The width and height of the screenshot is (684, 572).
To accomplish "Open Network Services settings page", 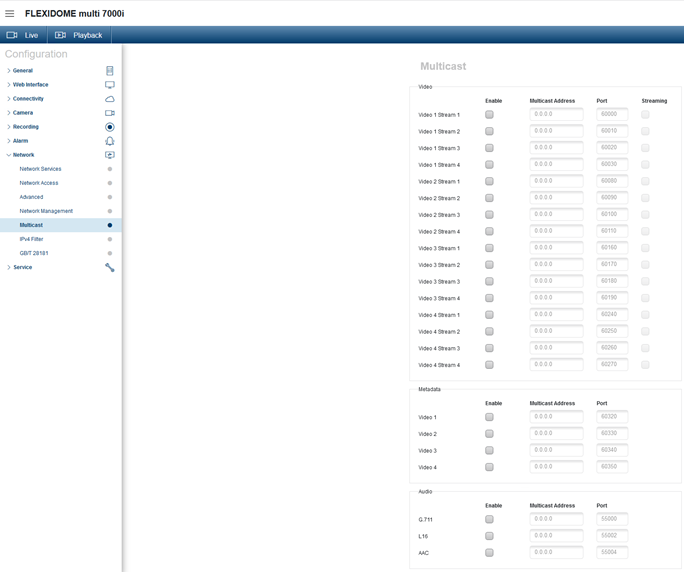I will (40, 169).
